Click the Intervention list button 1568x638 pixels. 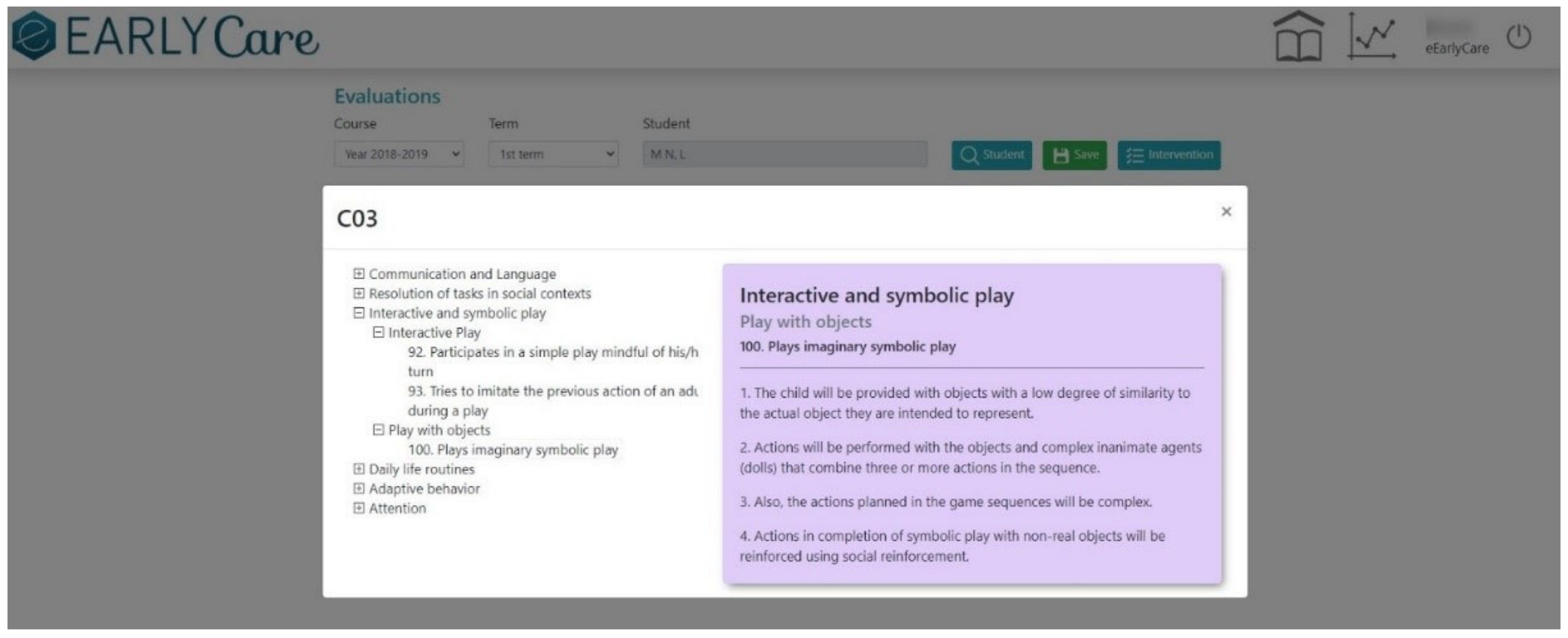click(x=1169, y=155)
